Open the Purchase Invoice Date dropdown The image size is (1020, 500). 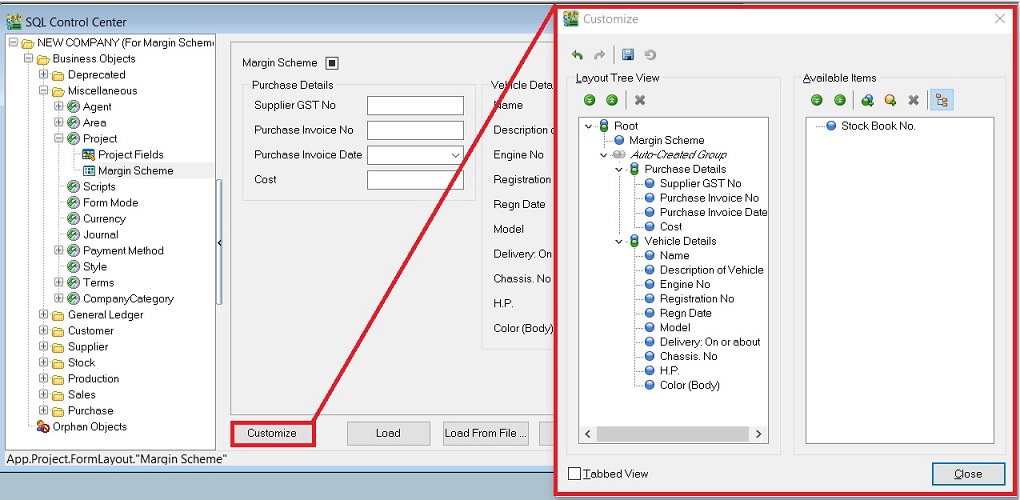click(456, 155)
